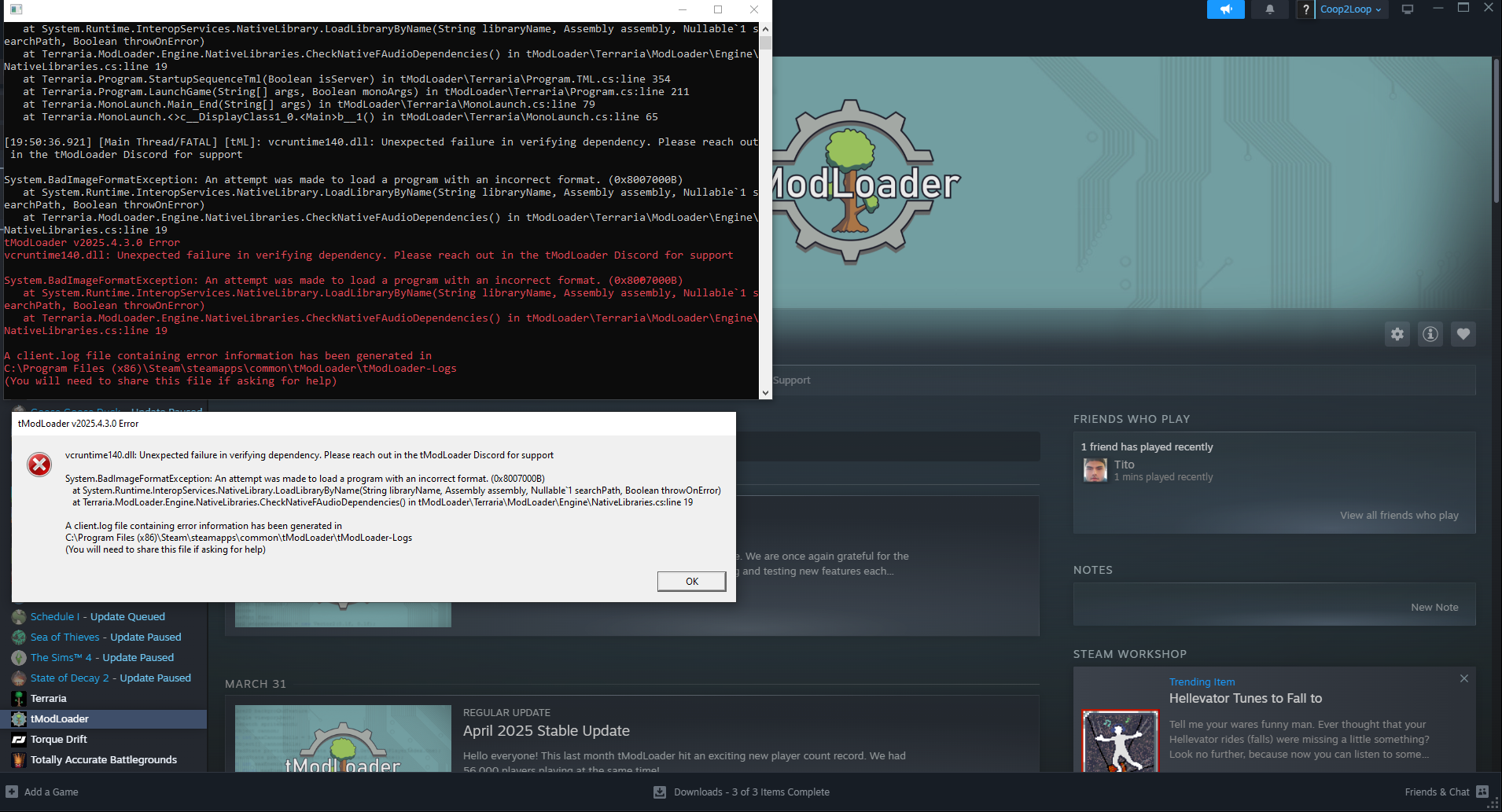Create a New Note
Image resolution: width=1502 pixels, height=812 pixels.
coord(1434,608)
